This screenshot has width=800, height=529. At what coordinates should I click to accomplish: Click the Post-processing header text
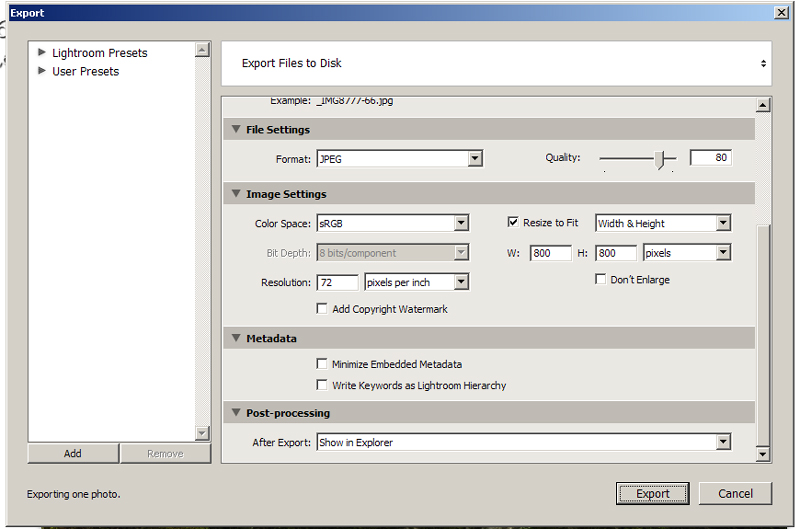click(288, 413)
